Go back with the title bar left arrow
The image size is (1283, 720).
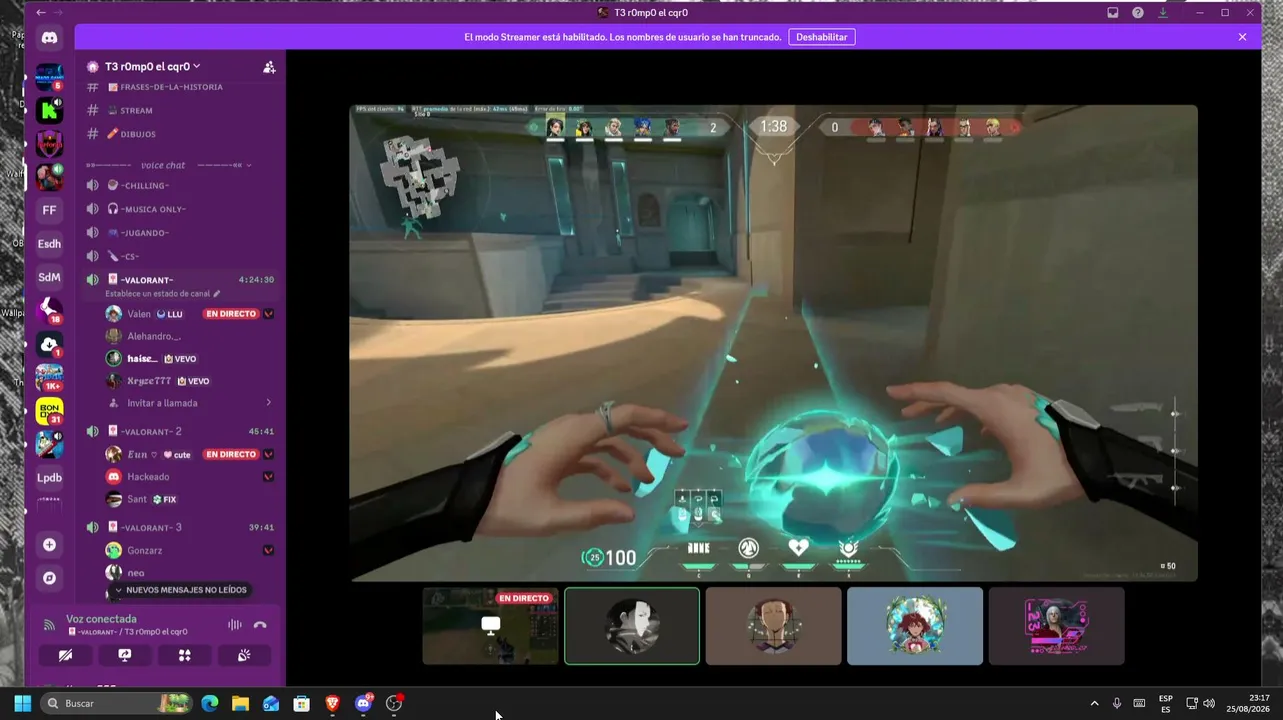(41, 13)
